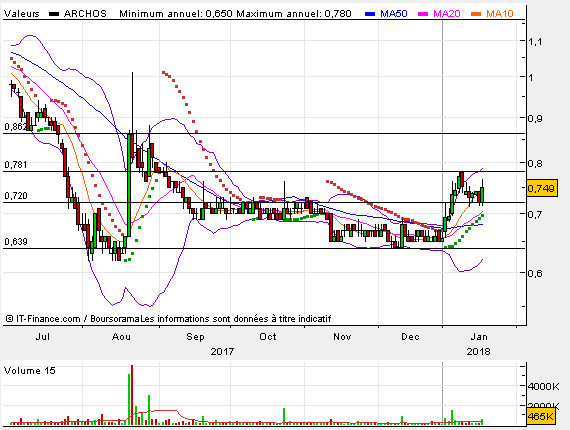Viewport: 570px width, 430px height.
Task: Select the MA50 legend label
Action: [394, 14]
